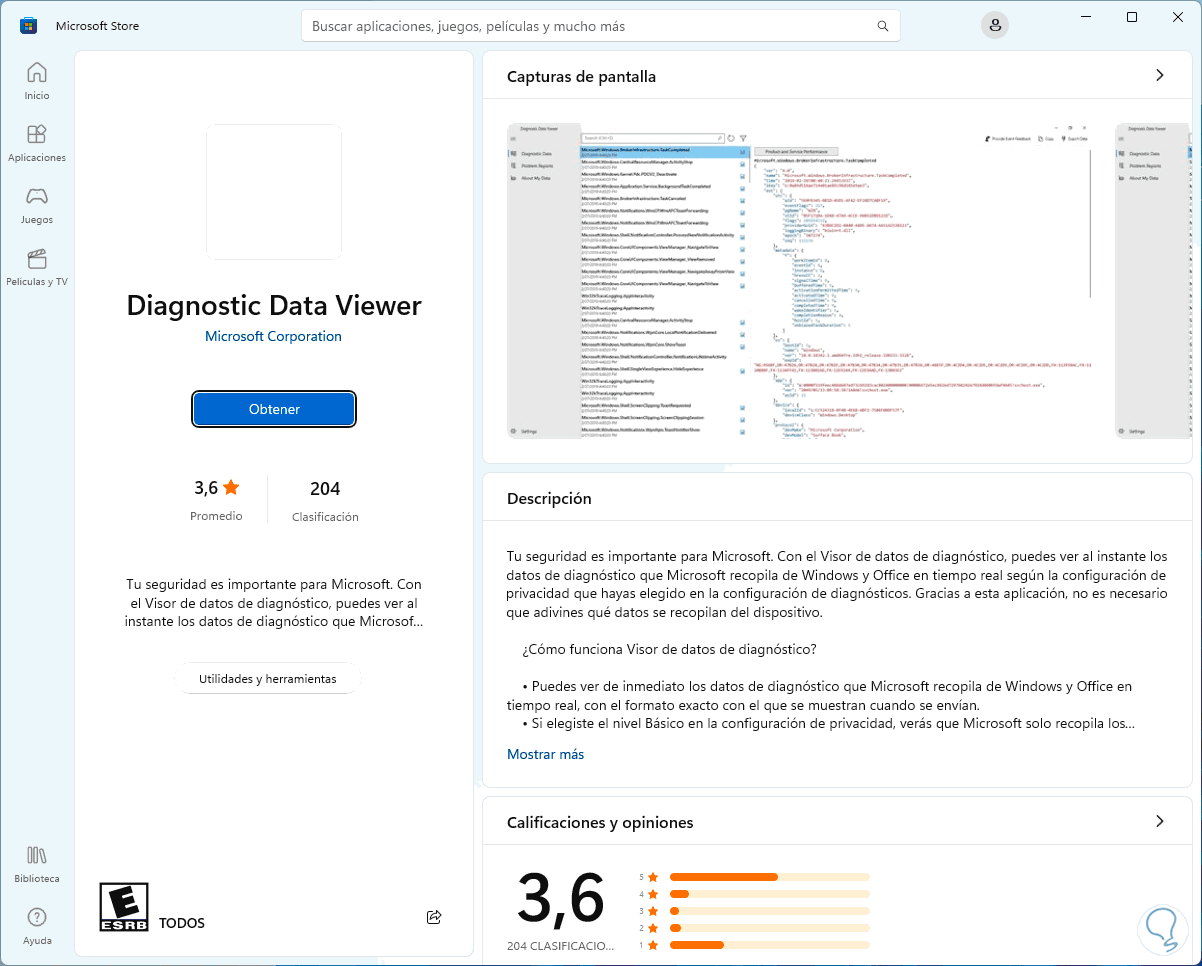Click the 4-star rating bar

[x=770, y=894]
